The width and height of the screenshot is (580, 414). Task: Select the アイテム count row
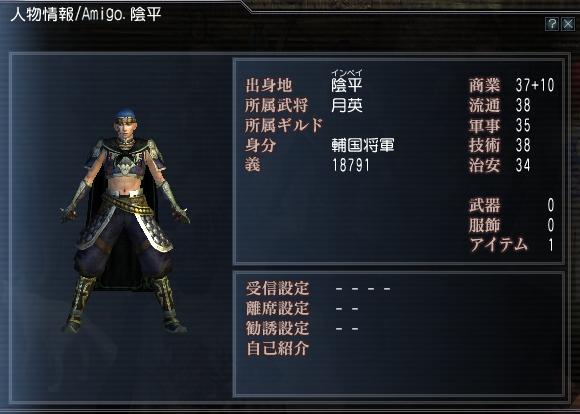(x=512, y=245)
